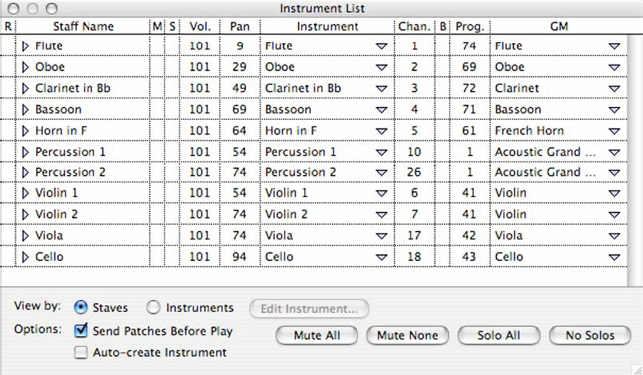The image size is (643, 375).
Task: Expand the Cello staff disclosure triangle
Action: click(25, 257)
